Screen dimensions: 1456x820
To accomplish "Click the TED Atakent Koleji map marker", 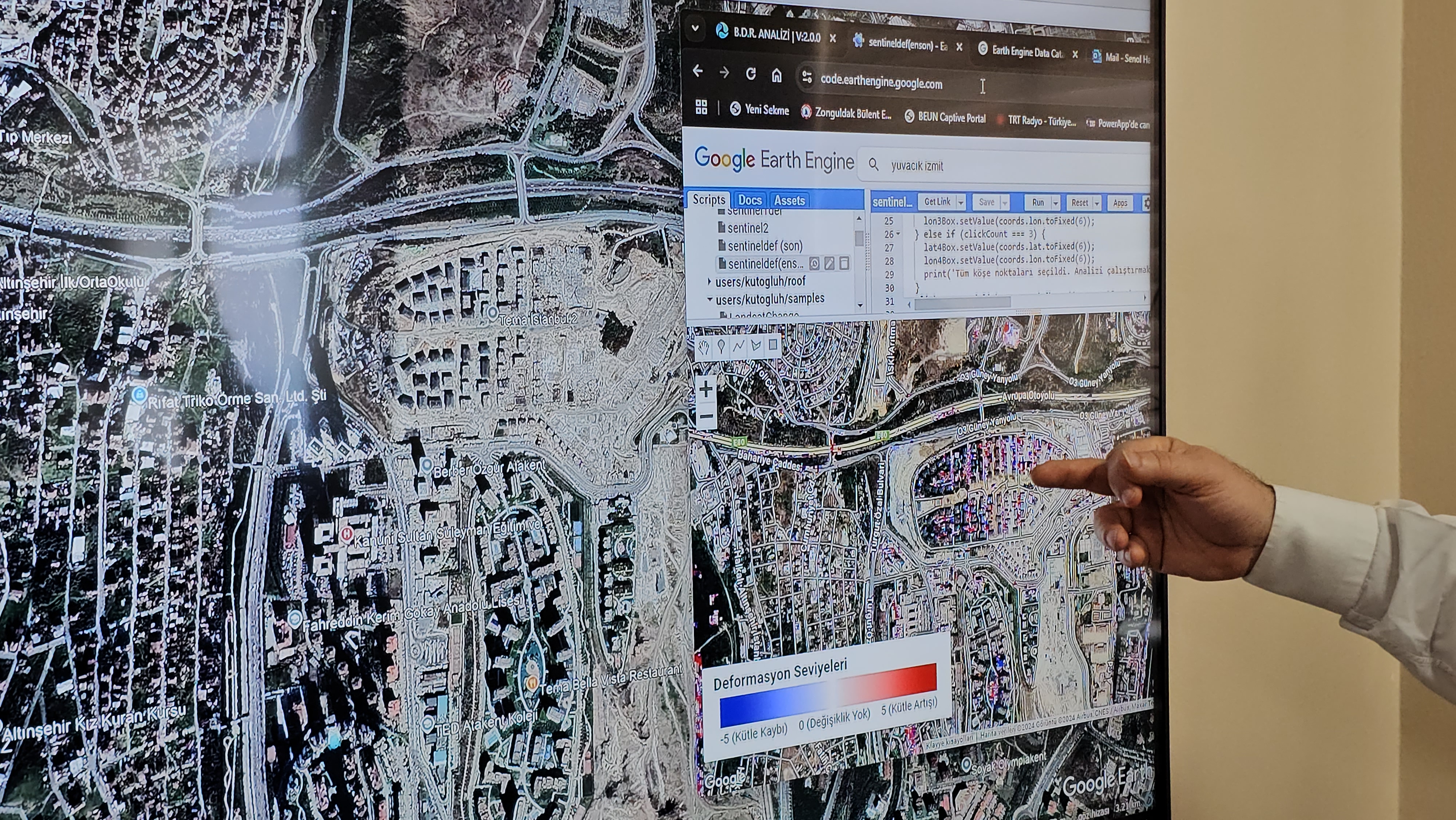I will tap(428, 725).
